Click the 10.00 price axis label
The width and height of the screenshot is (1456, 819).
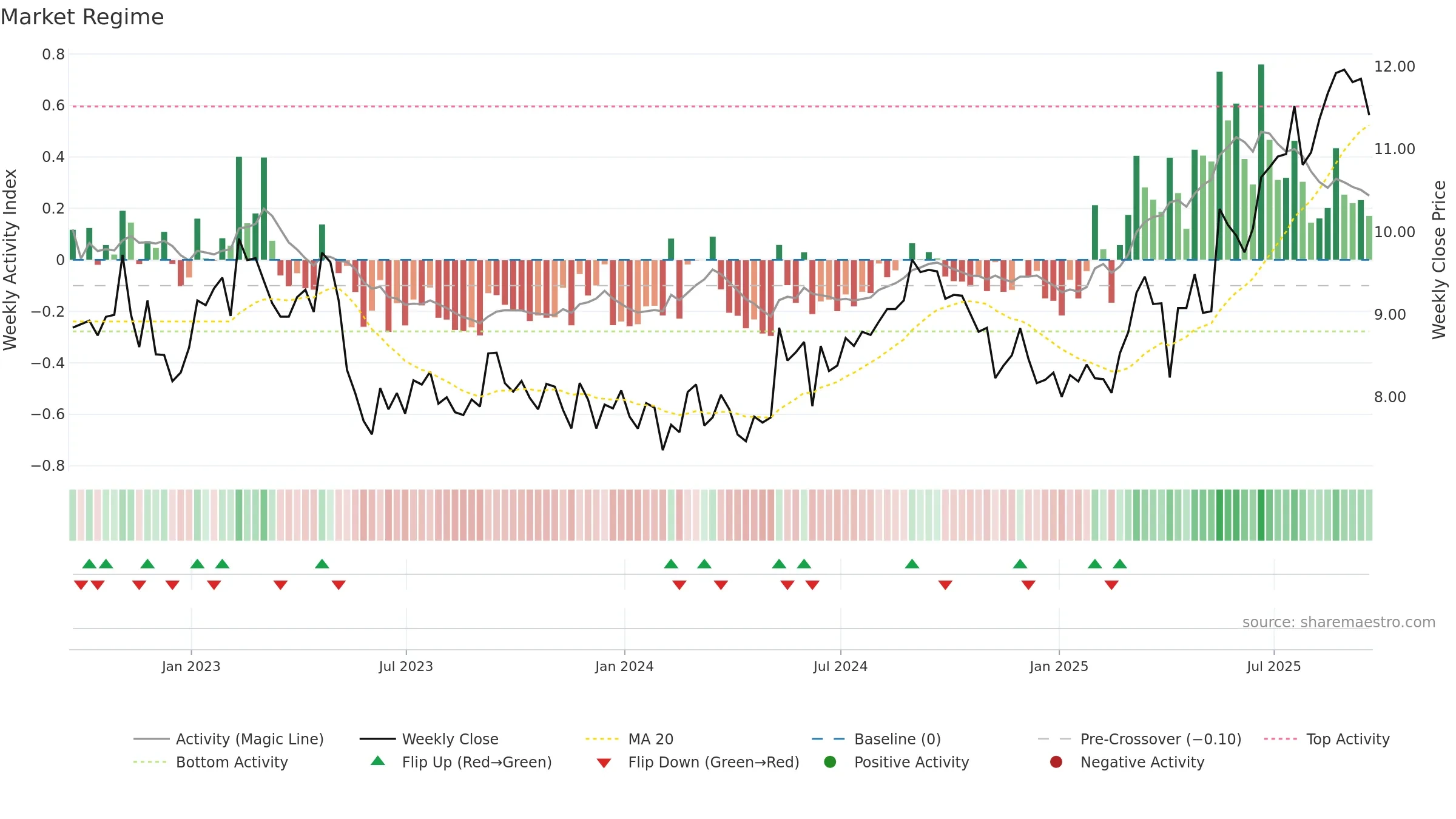(x=1394, y=232)
